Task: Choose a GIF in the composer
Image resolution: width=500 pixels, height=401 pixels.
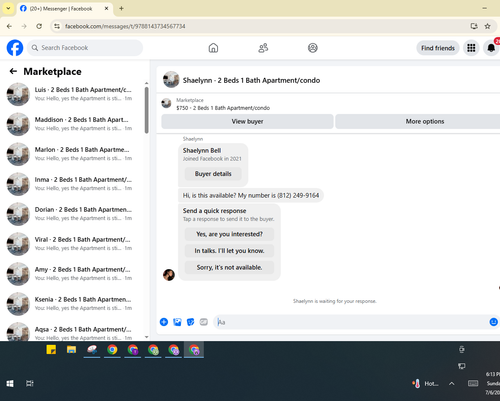Action: pos(204,322)
